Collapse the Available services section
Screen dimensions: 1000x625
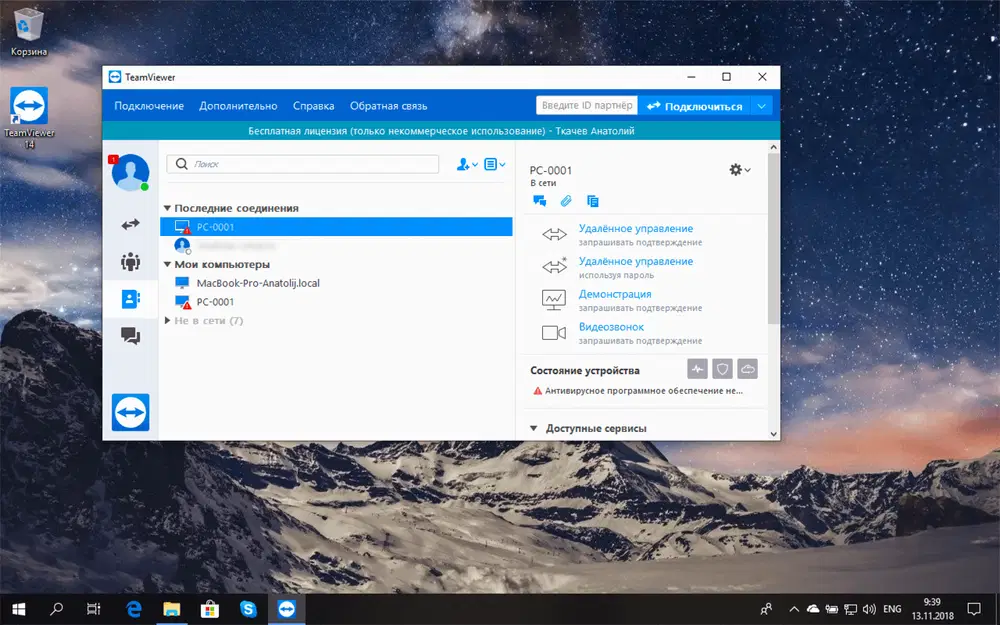(534, 429)
